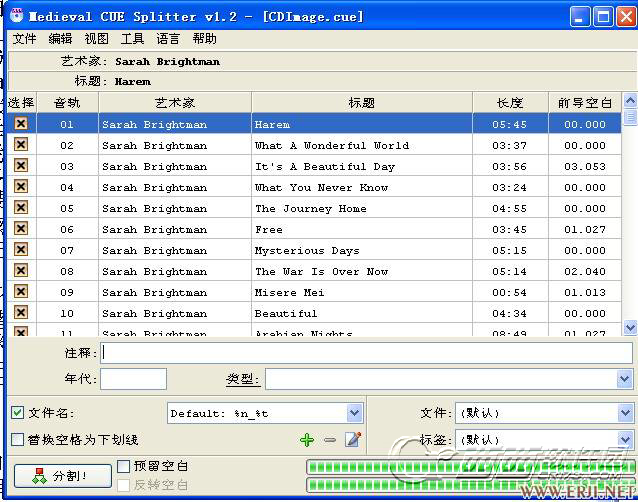Open the 标签 tag dropdown
This screenshot has width=638, height=502.
(625, 440)
